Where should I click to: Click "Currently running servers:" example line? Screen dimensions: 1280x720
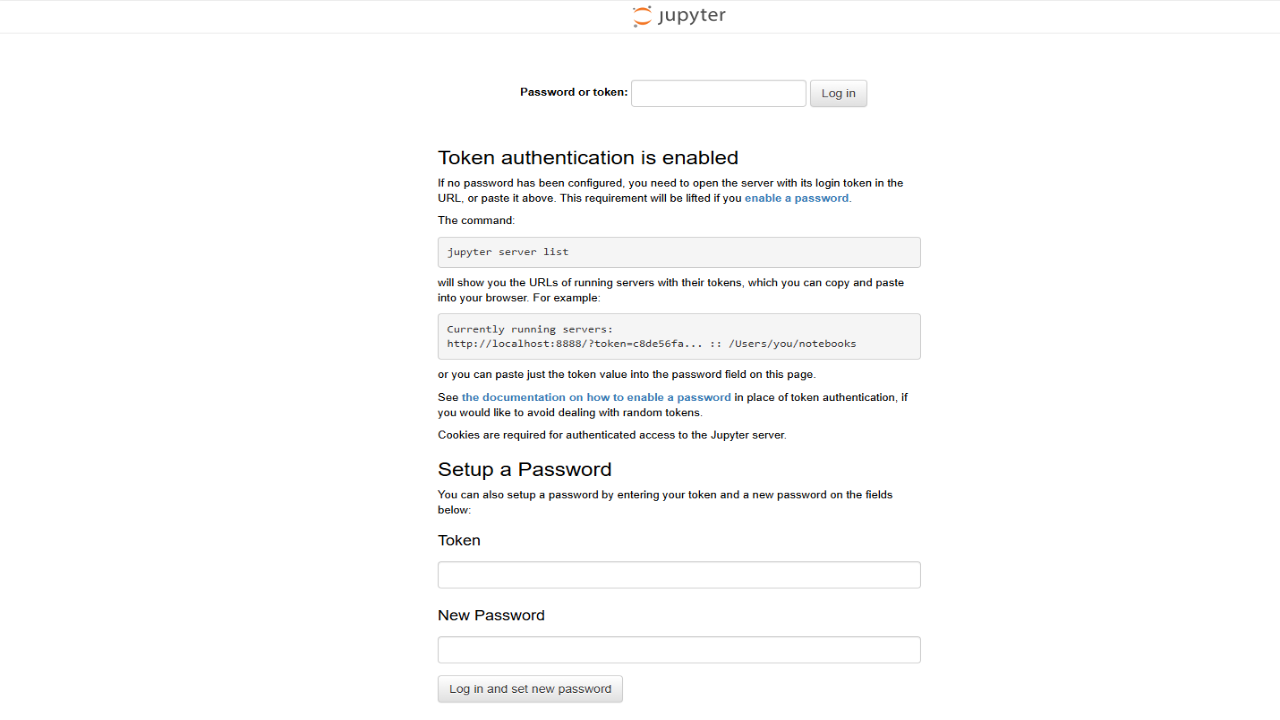click(530, 329)
